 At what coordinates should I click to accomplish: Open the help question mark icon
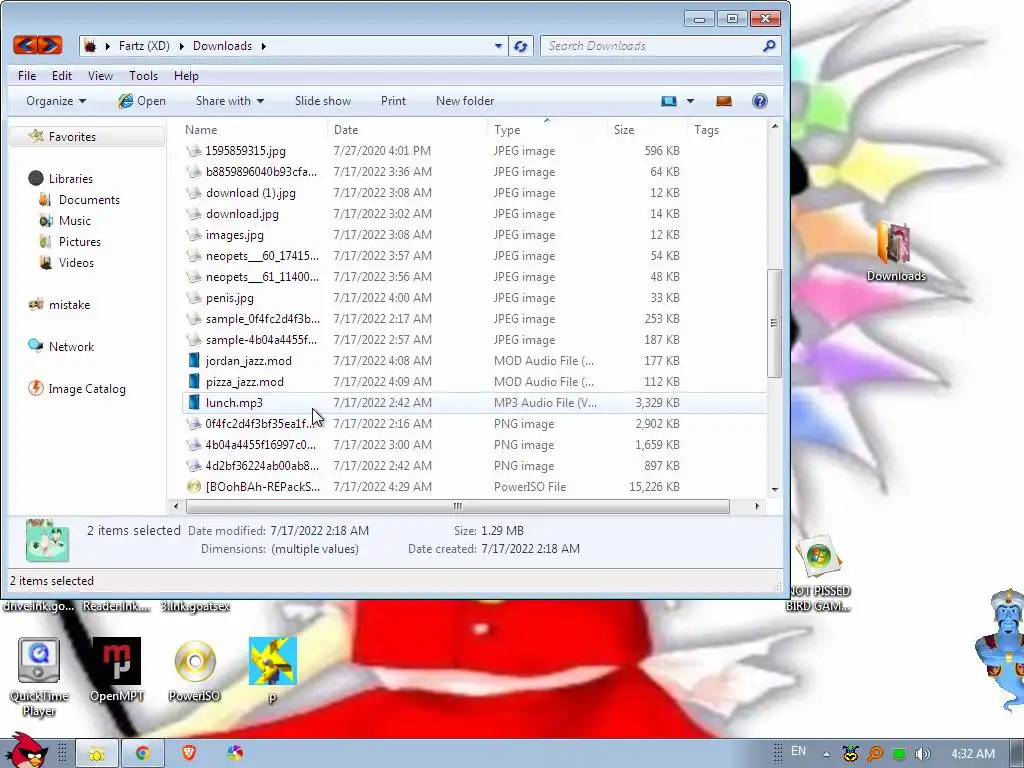[x=760, y=101]
